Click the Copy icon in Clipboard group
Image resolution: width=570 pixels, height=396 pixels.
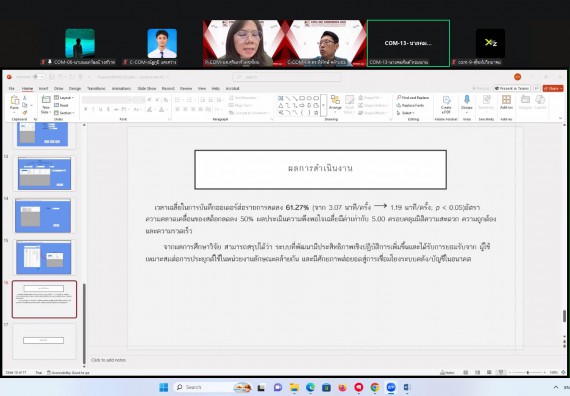coord(25,105)
